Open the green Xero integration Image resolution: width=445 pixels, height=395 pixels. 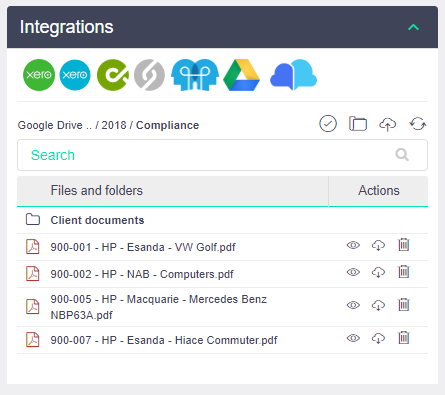tap(39, 75)
